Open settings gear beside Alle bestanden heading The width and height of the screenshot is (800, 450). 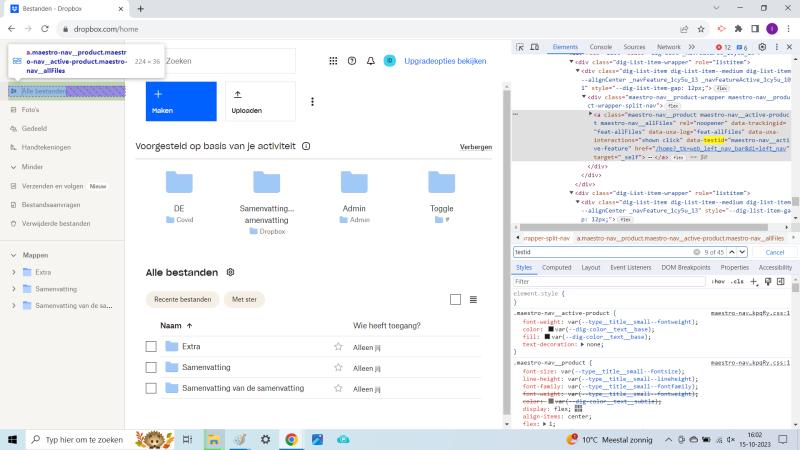pyautogui.click(x=231, y=272)
